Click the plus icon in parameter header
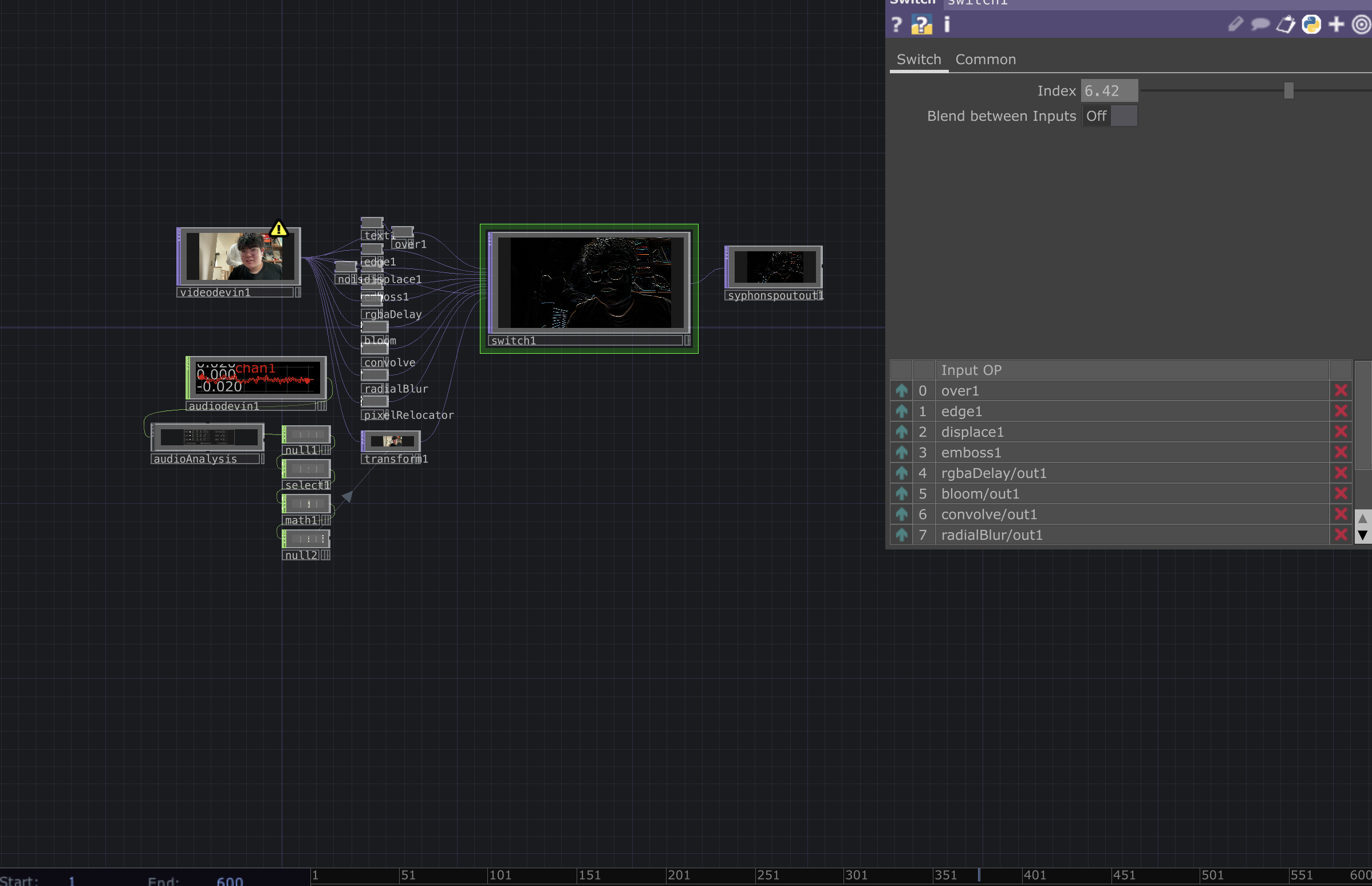This screenshot has height=886, width=1372. (1336, 25)
